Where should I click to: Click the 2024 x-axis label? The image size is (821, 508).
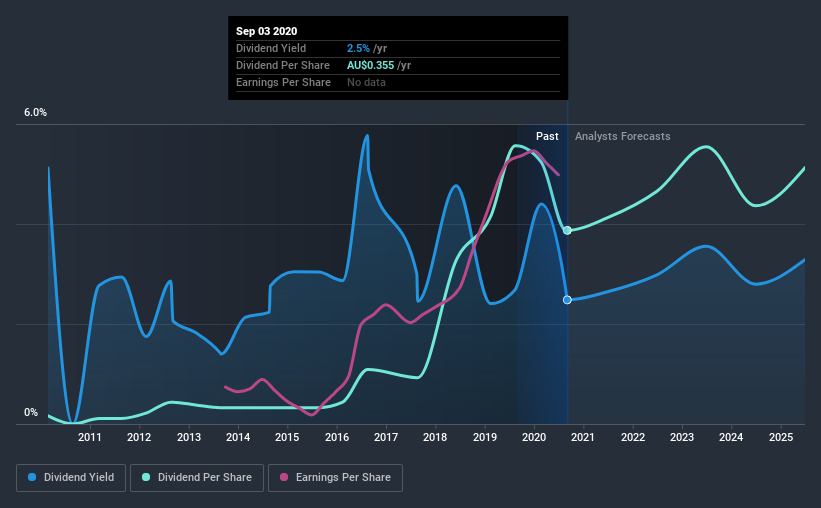[x=731, y=437]
